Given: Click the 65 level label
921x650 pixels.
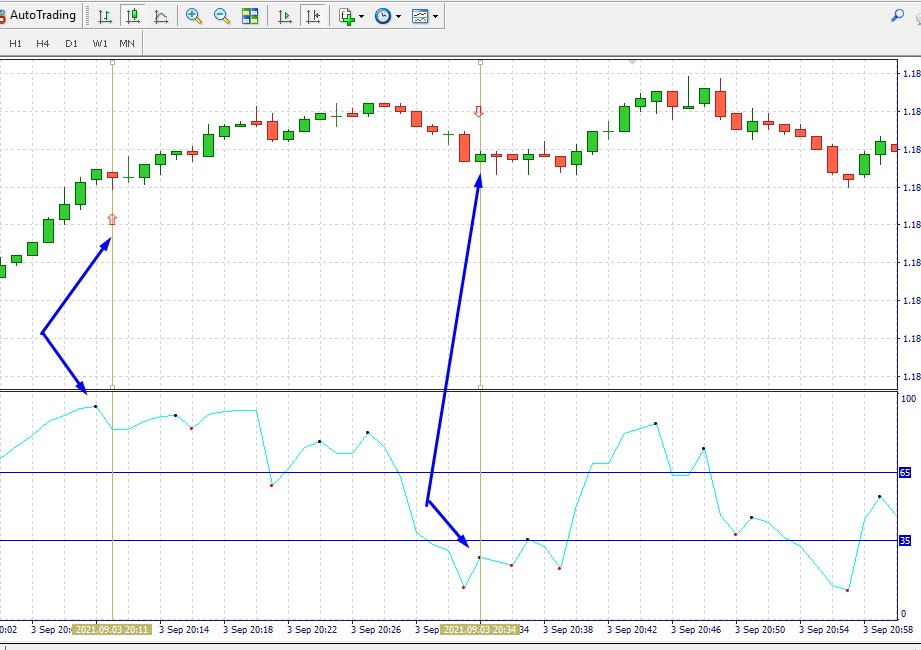Looking at the screenshot, I should [x=905, y=473].
